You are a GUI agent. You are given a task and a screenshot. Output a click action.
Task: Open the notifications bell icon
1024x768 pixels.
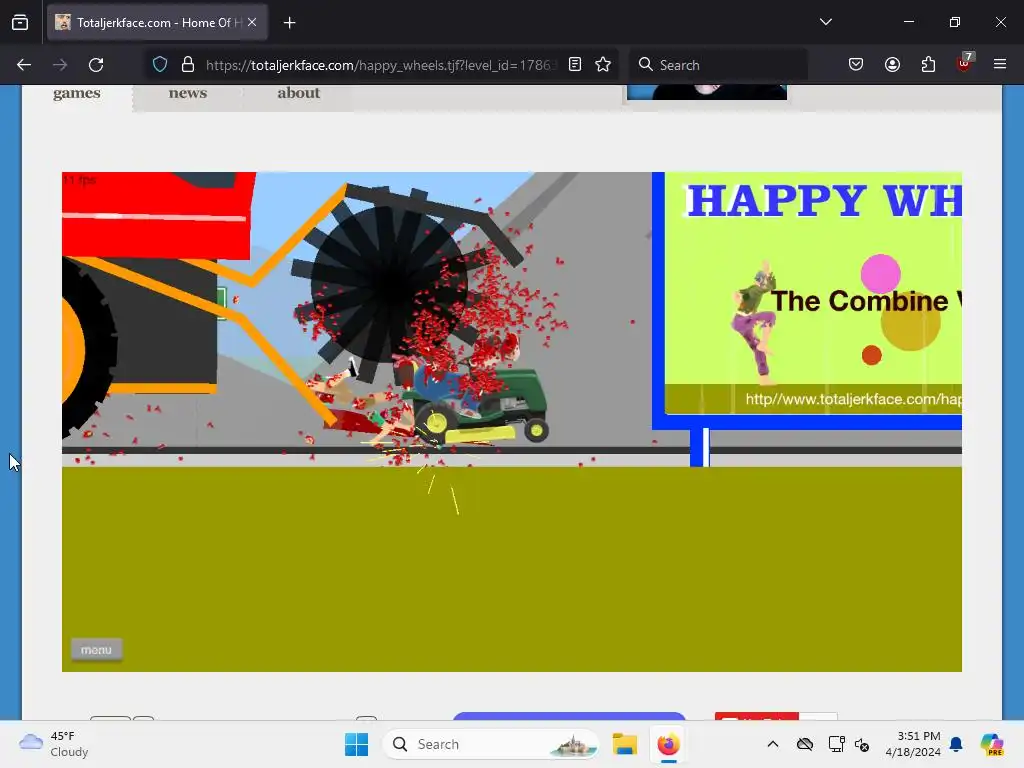[956, 744]
